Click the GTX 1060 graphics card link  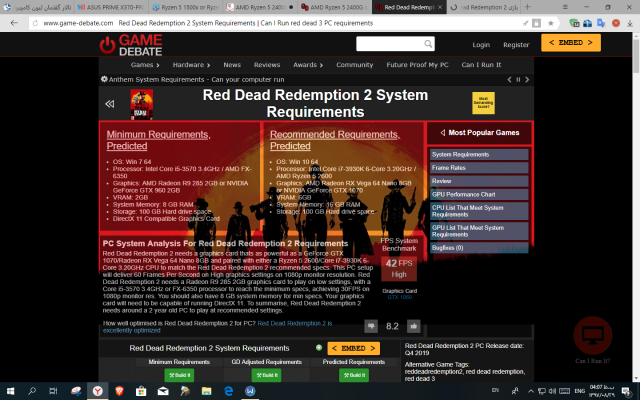pos(400,297)
